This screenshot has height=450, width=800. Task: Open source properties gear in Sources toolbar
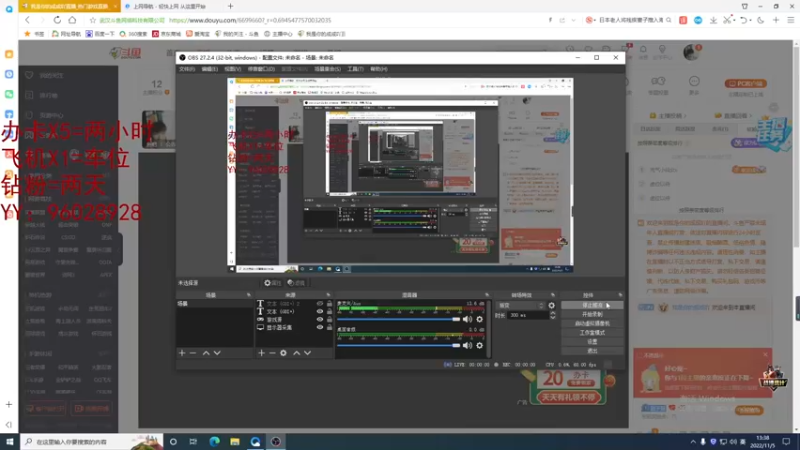click(283, 353)
